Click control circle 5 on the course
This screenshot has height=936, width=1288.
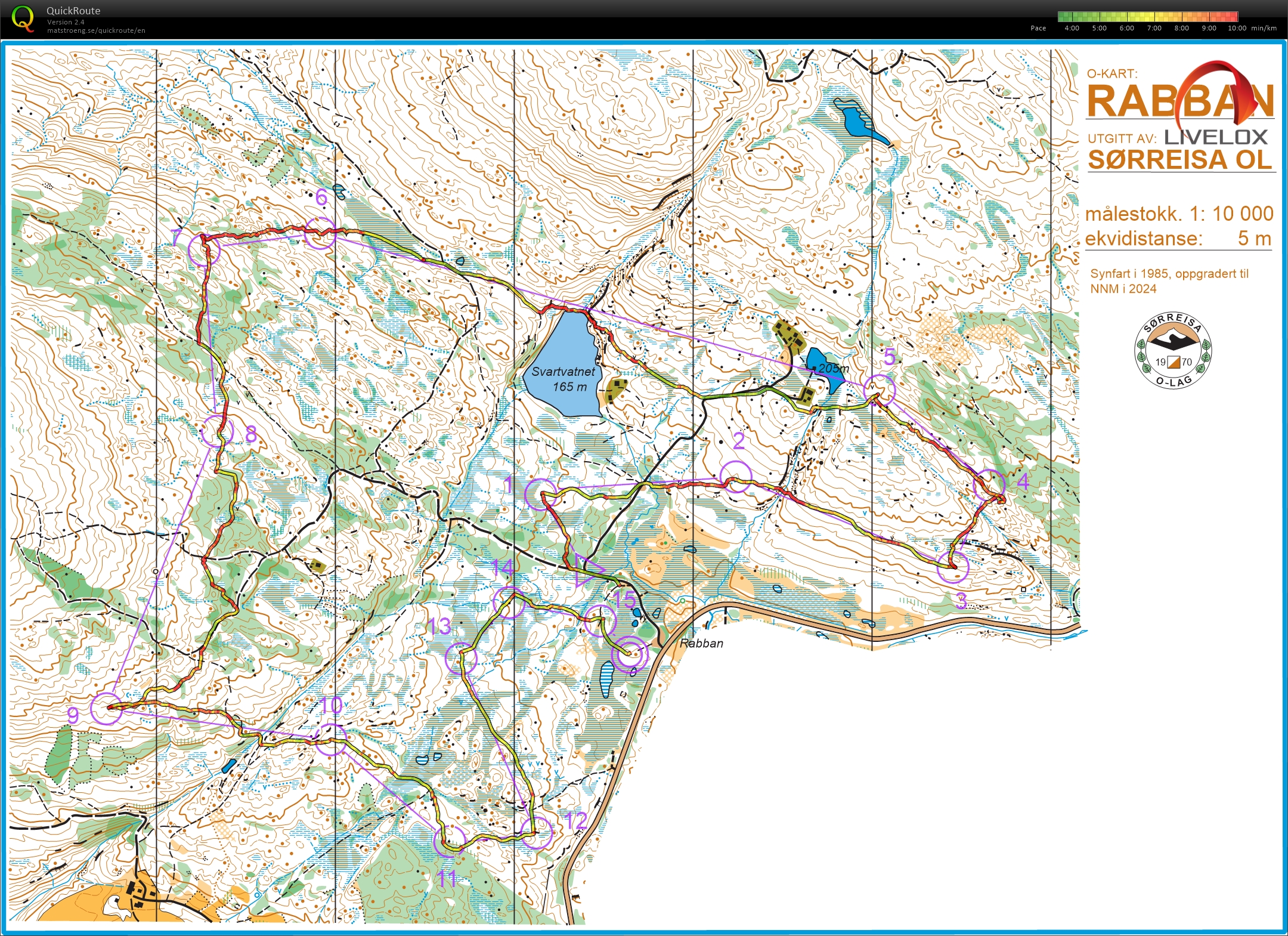coord(880,390)
